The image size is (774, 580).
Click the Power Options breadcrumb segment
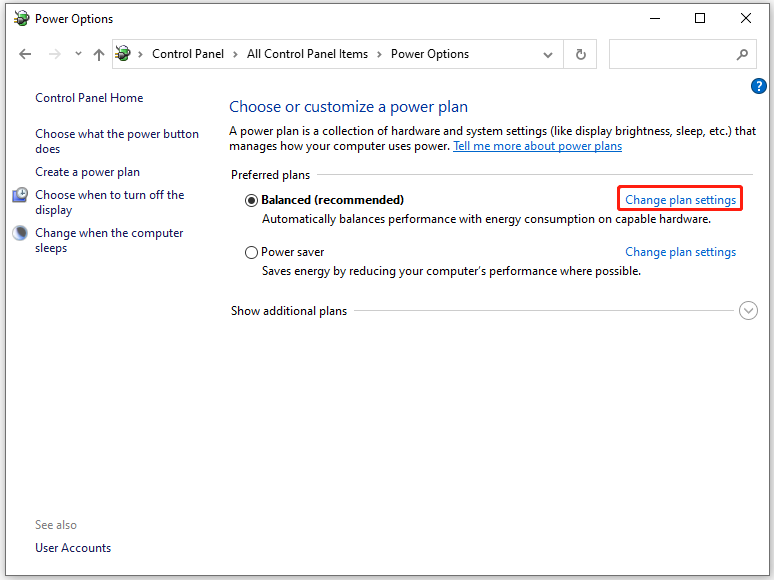click(x=430, y=54)
